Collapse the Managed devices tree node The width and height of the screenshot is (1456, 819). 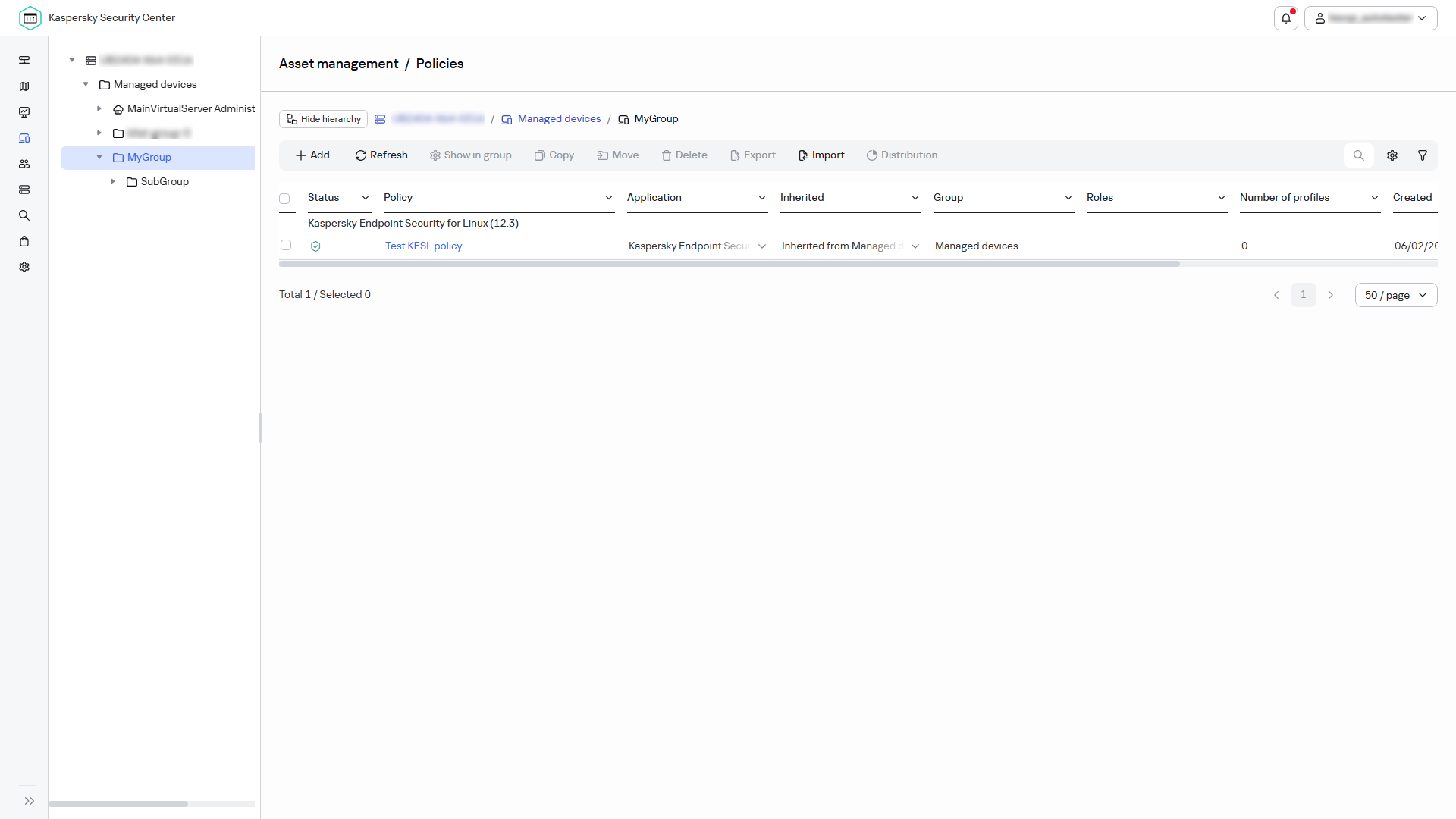click(x=86, y=84)
